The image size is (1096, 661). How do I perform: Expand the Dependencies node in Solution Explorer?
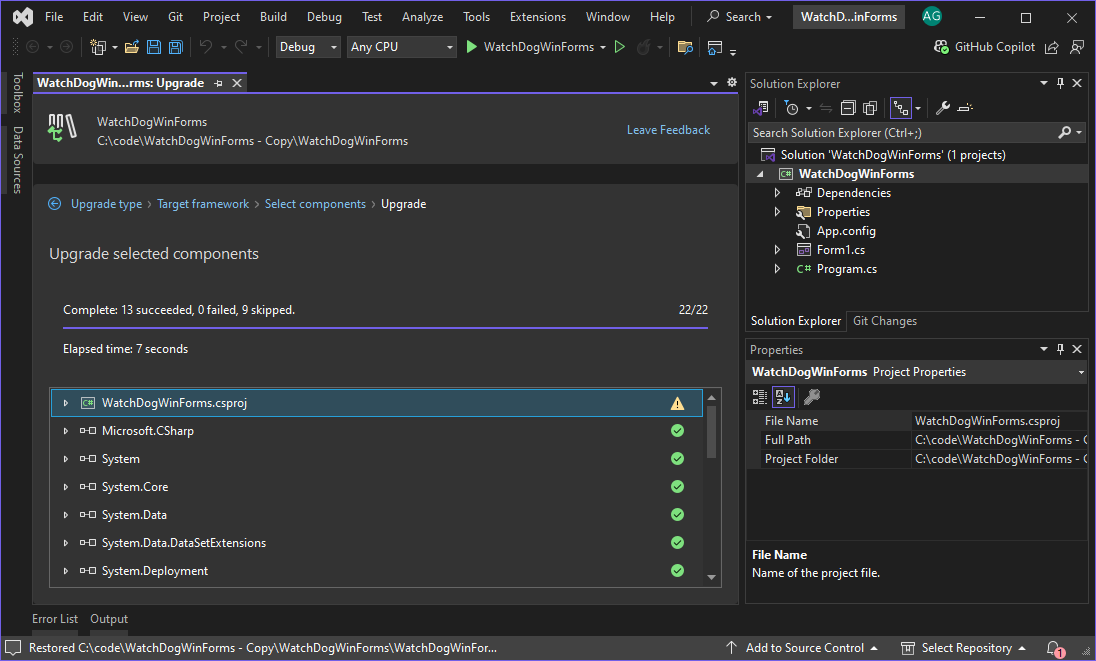[777, 192]
